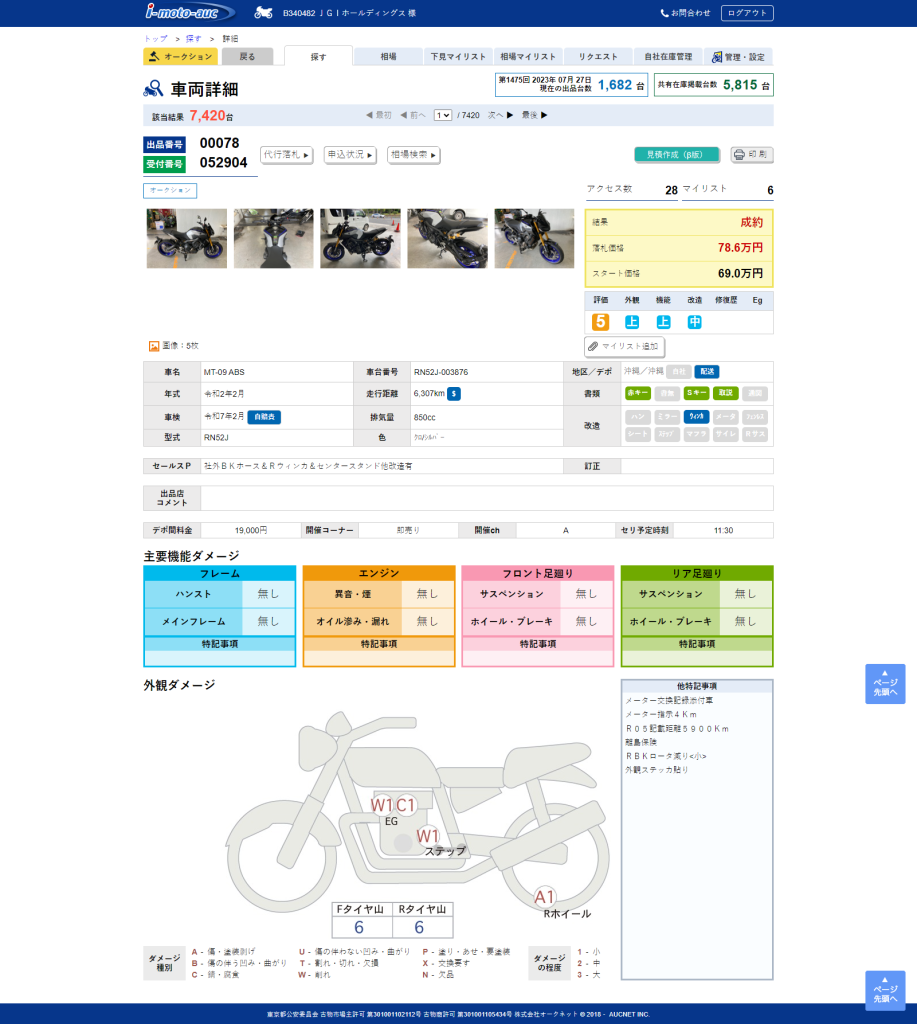Click the i-moto-auc logo
Image resolution: width=917 pixels, height=1024 pixels.
188,12
